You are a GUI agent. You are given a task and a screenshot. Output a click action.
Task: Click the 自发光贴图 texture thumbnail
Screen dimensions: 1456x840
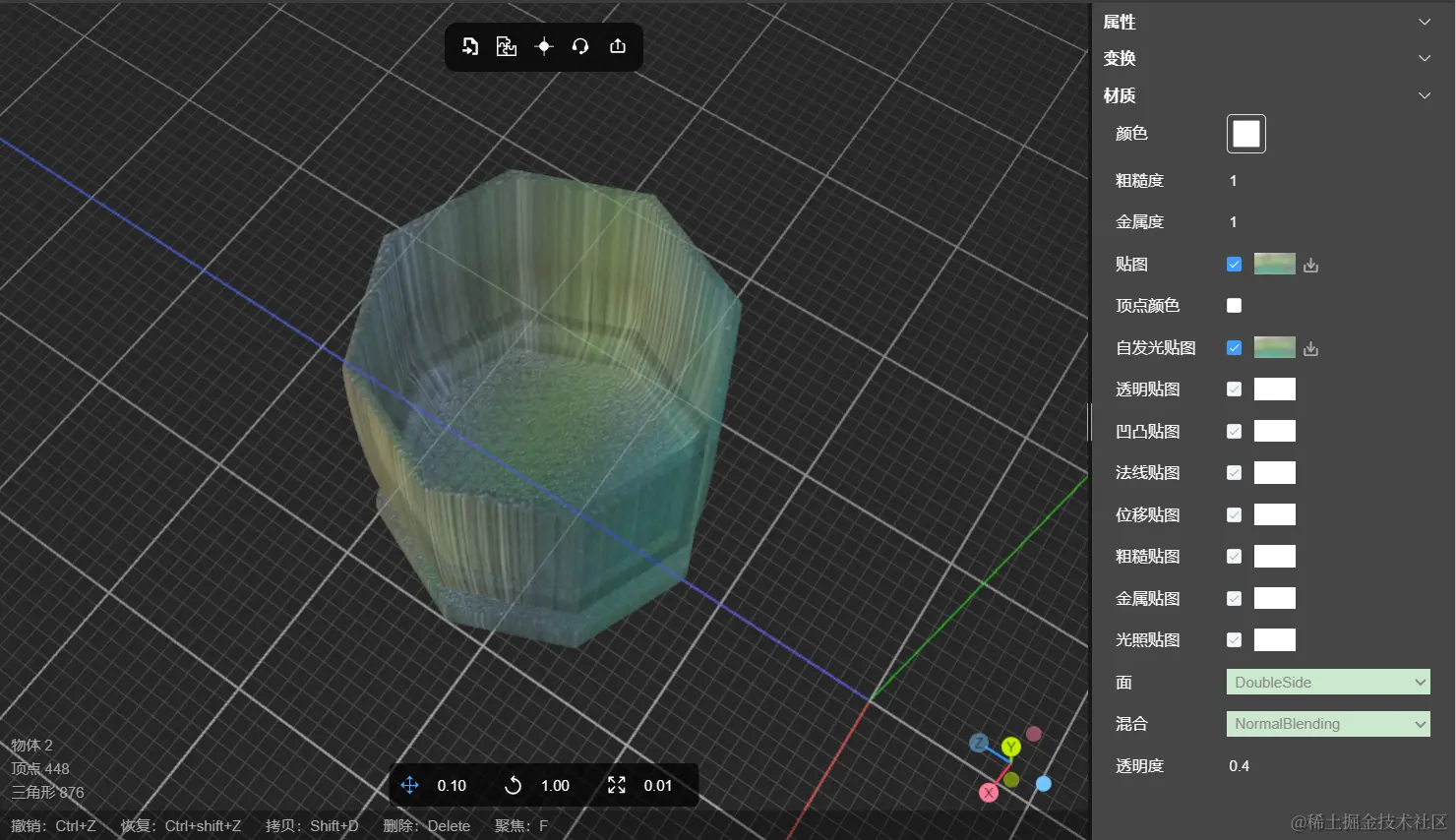1275,347
